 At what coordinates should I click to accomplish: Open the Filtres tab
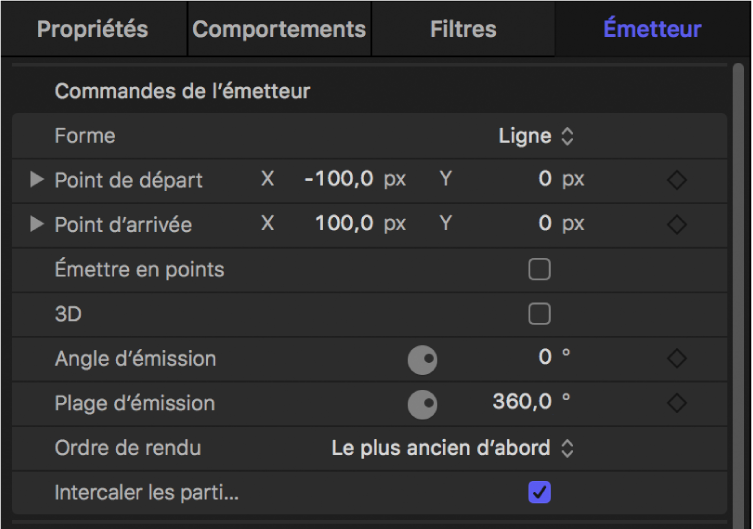point(463,29)
